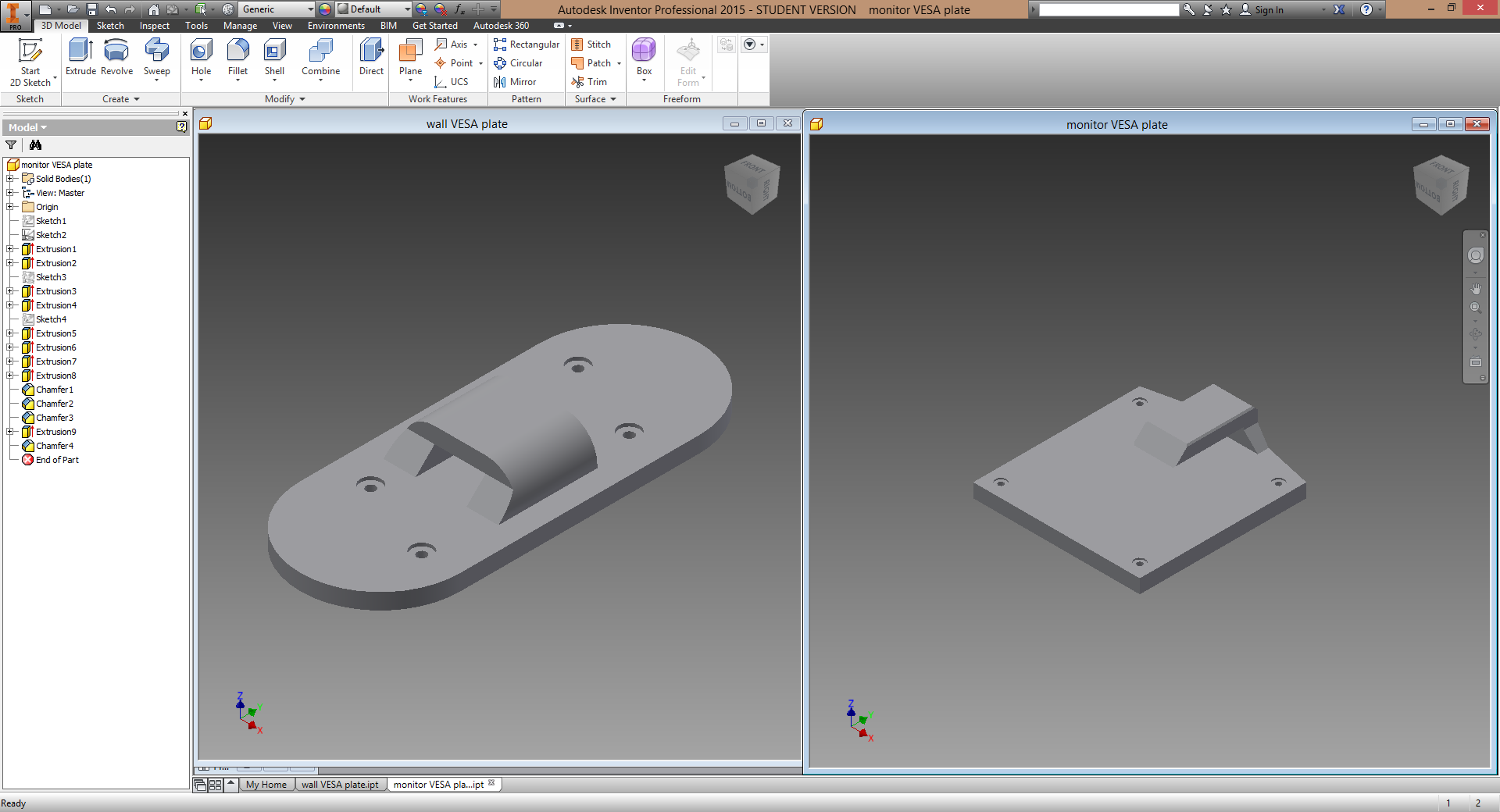Click the Stitch surface tool
This screenshot has height=812, width=1500.
[591, 45]
